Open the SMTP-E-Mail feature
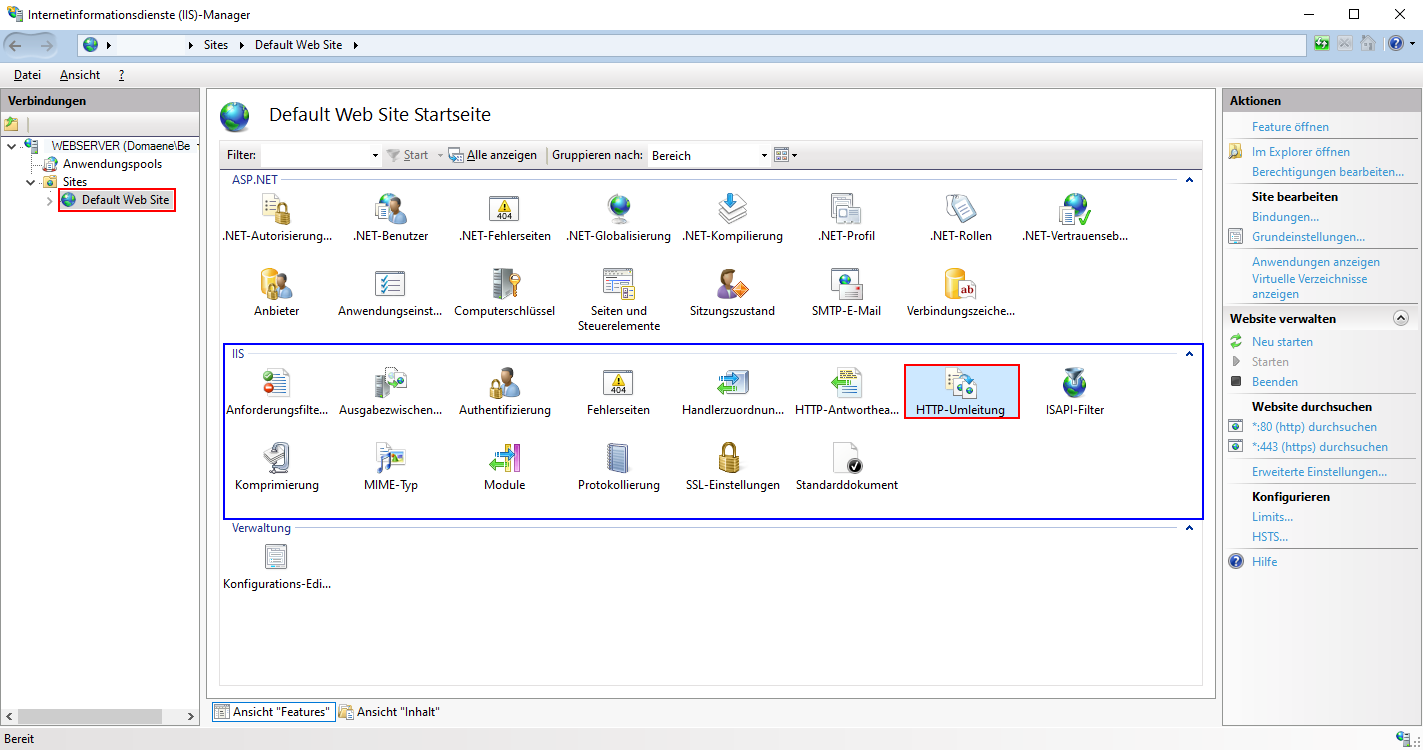Screen dimensions: 1423x750 click(846, 293)
